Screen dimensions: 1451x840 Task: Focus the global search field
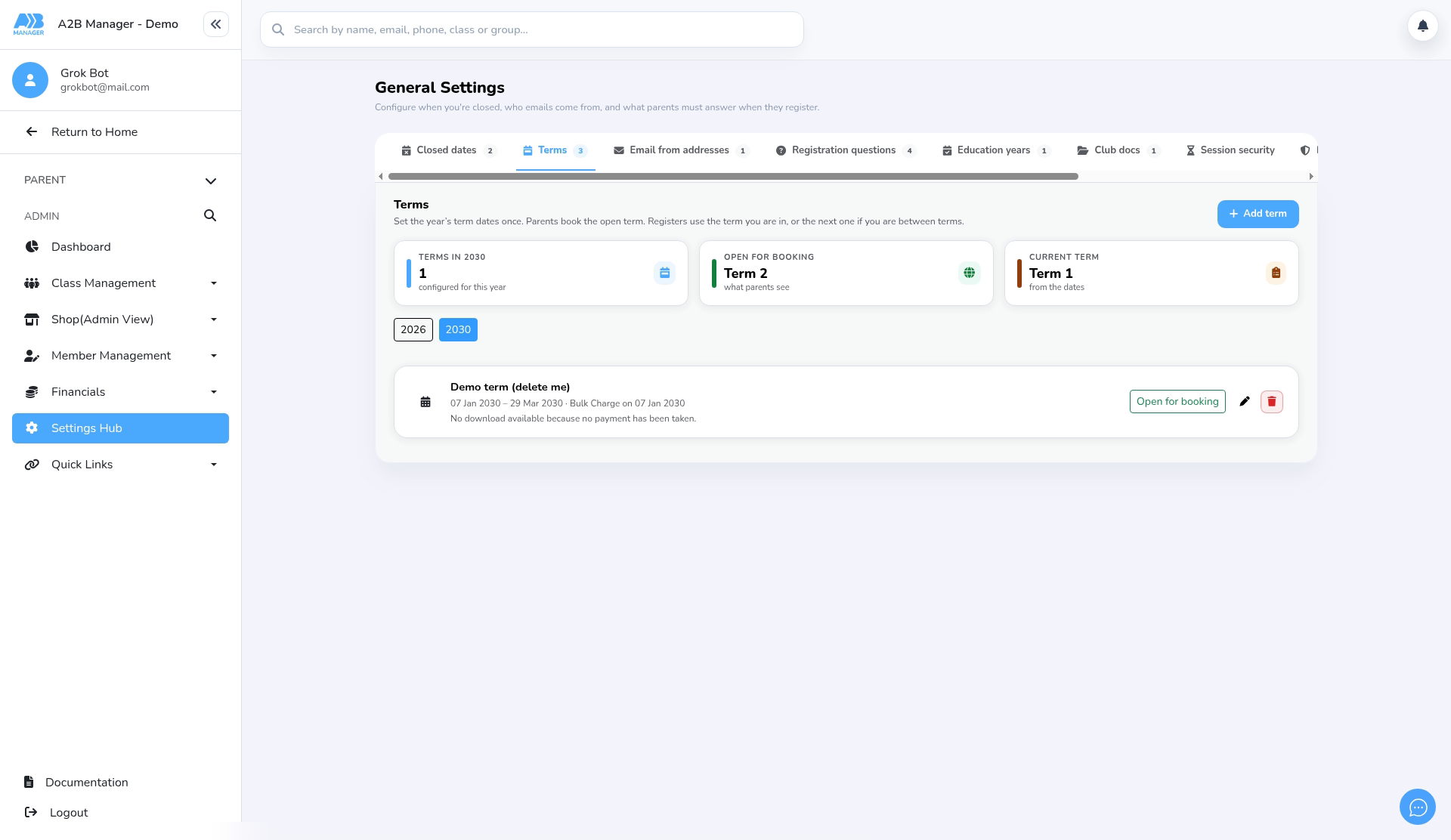(532, 29)
